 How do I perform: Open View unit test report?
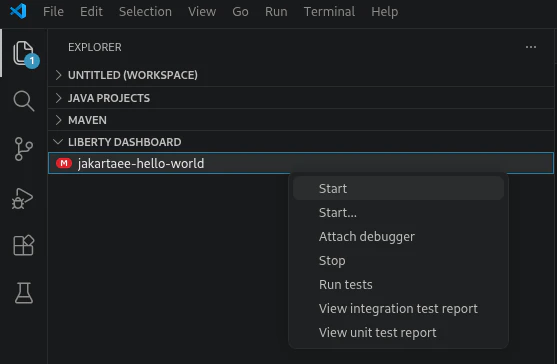click(x=398, y=333)
